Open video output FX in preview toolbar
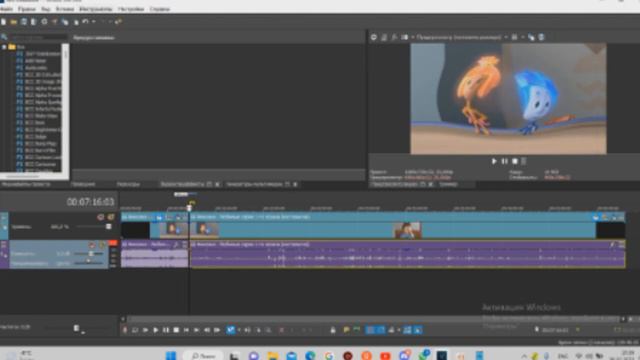This screenshot has height=360, width=640. [x=394, y=37]
